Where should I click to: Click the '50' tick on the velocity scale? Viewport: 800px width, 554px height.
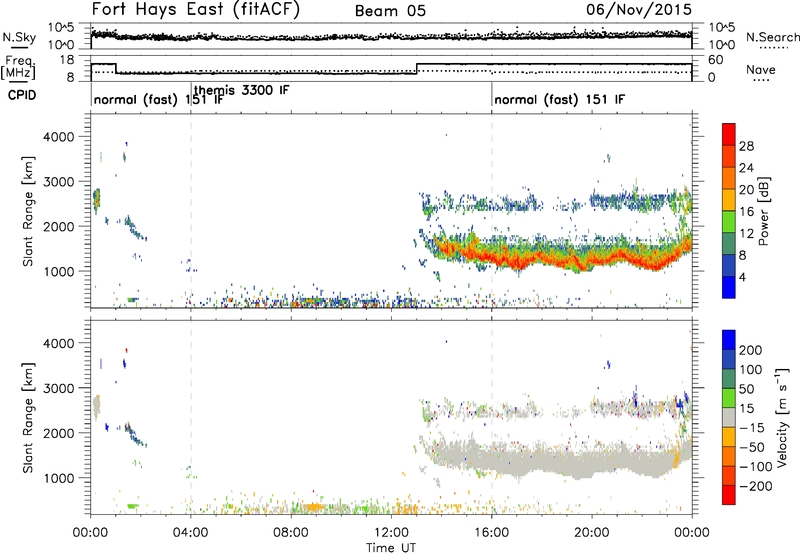pyautogui.click(x=747, y=389)
